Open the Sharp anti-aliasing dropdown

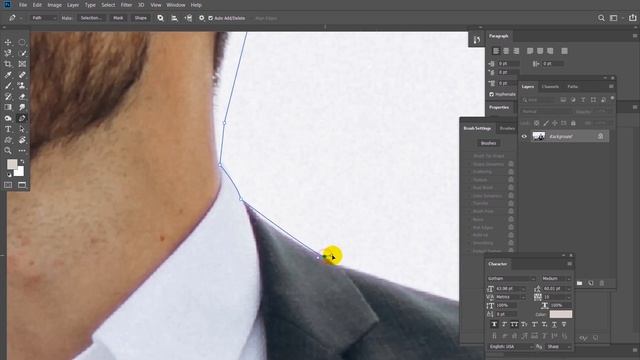(558, 347)
